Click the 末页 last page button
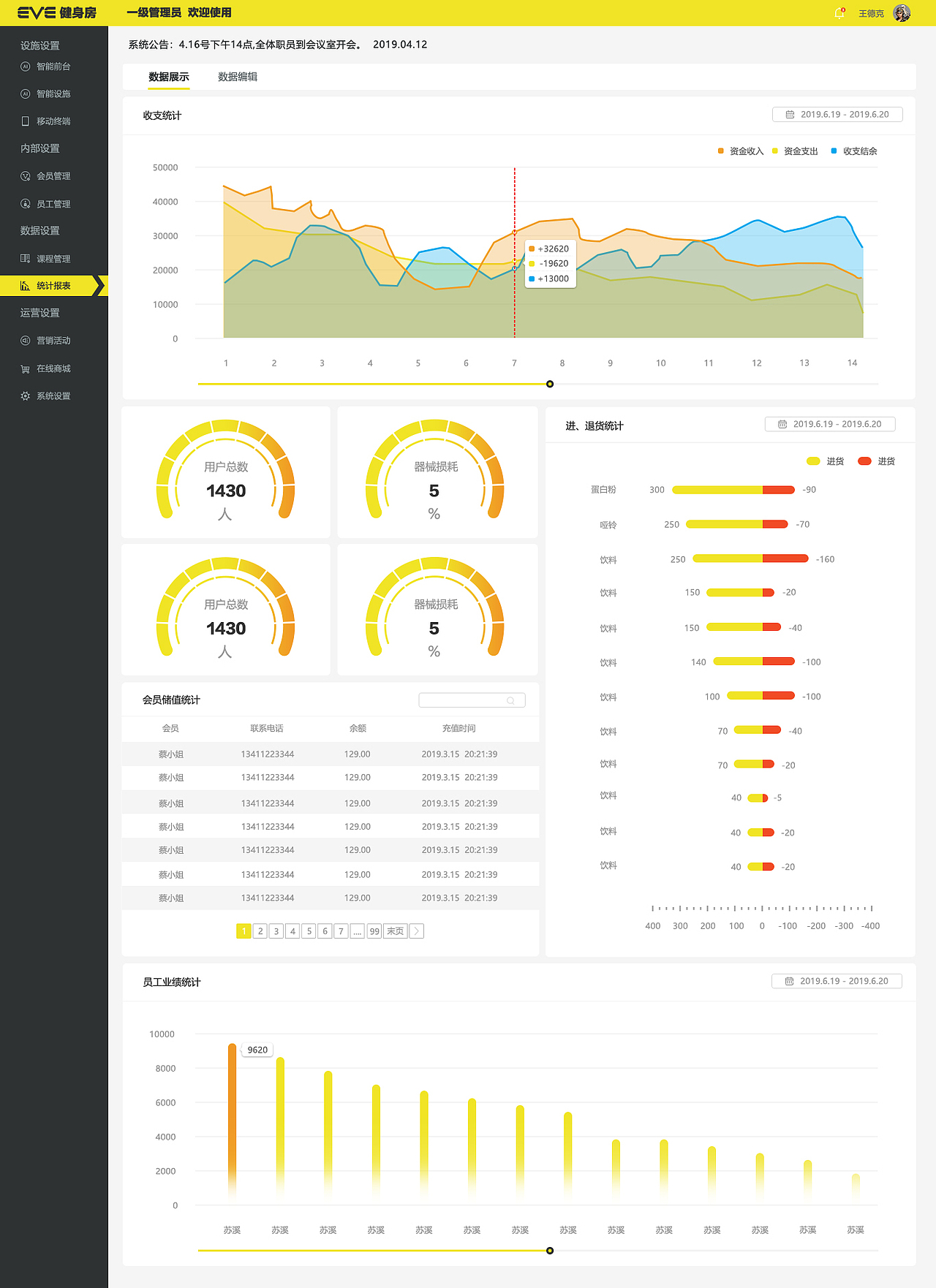Screen dimensions: 936x1288 [x=395, y=931]
